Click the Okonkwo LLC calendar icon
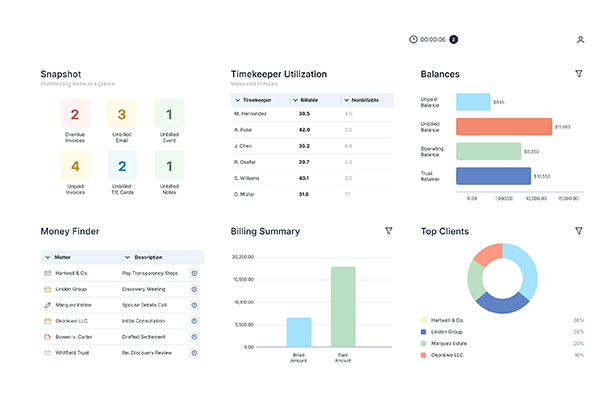This screenshot has height=400, width=600. (x=47, y=321)
